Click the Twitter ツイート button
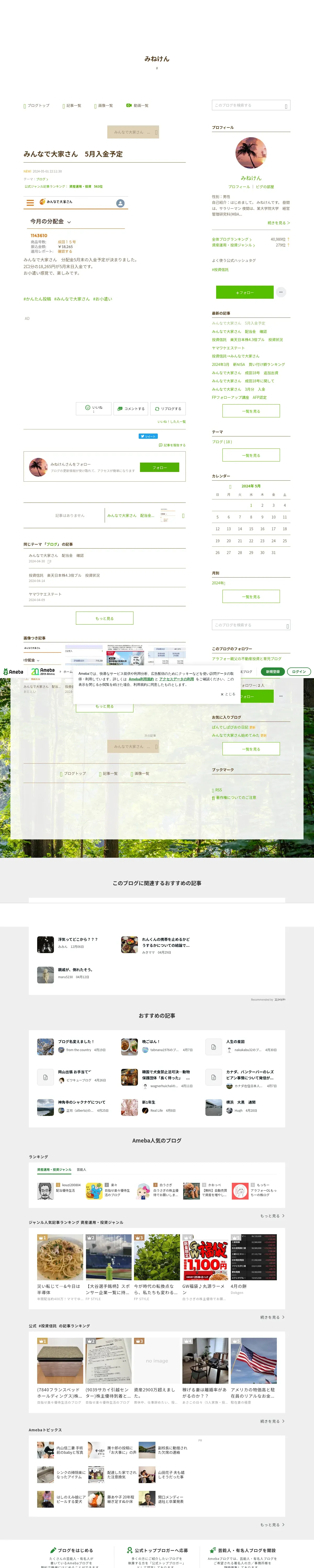This screenshot has height=1568, width=314. (148, 436)
